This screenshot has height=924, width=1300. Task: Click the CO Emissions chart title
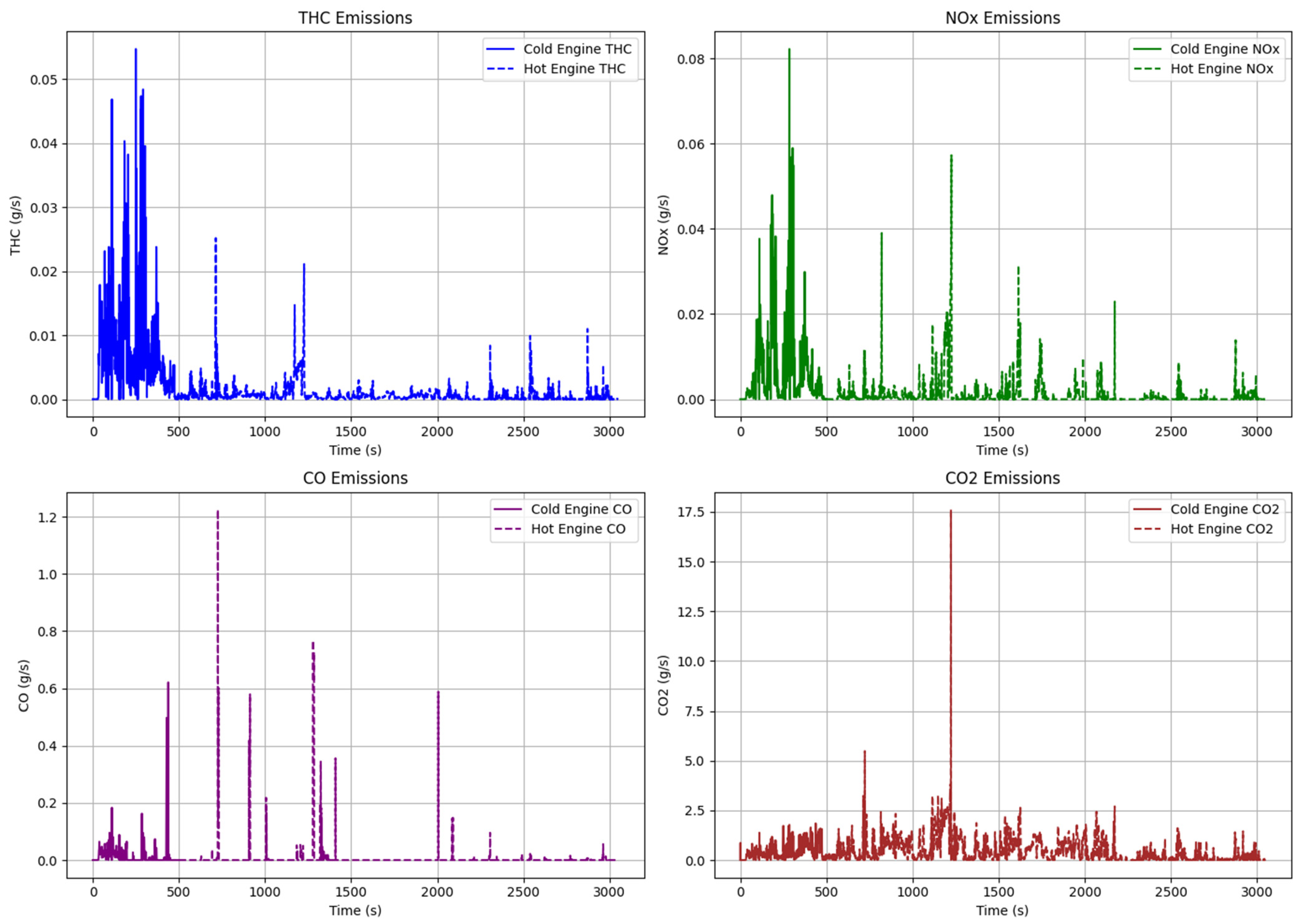tap(355, 478)
